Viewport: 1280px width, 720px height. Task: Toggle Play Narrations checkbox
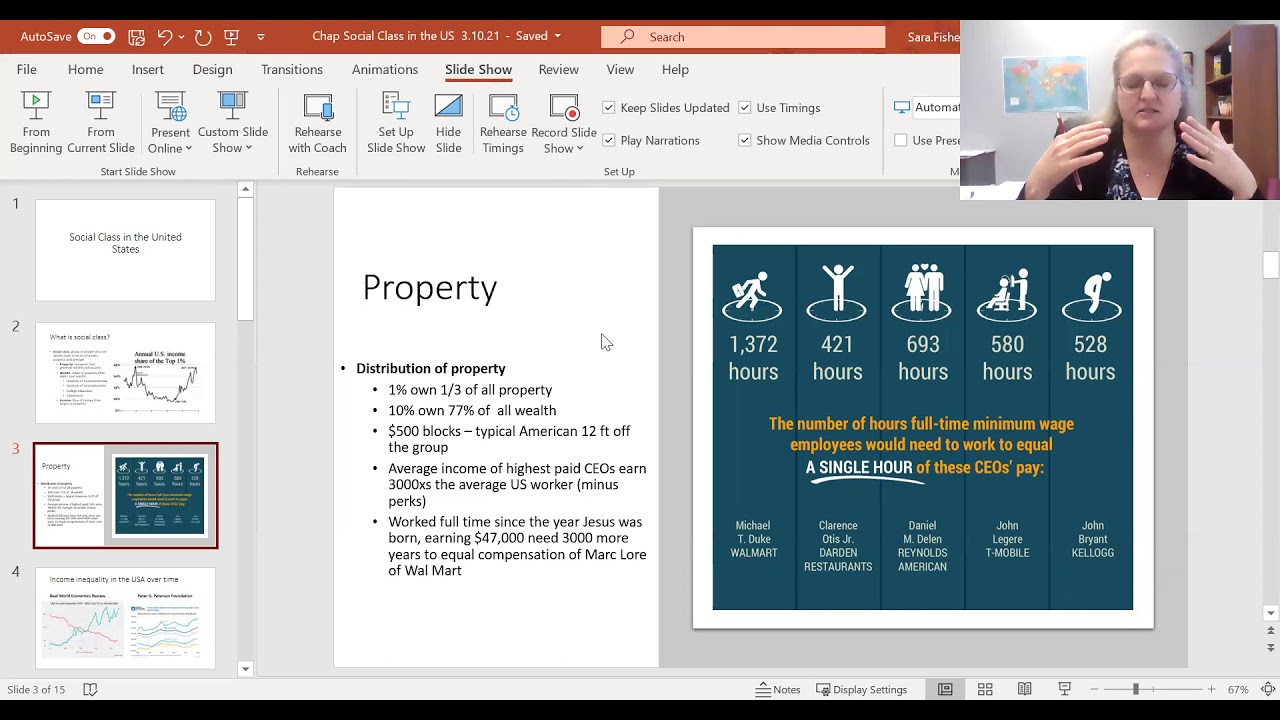click(x=609, y=140)
